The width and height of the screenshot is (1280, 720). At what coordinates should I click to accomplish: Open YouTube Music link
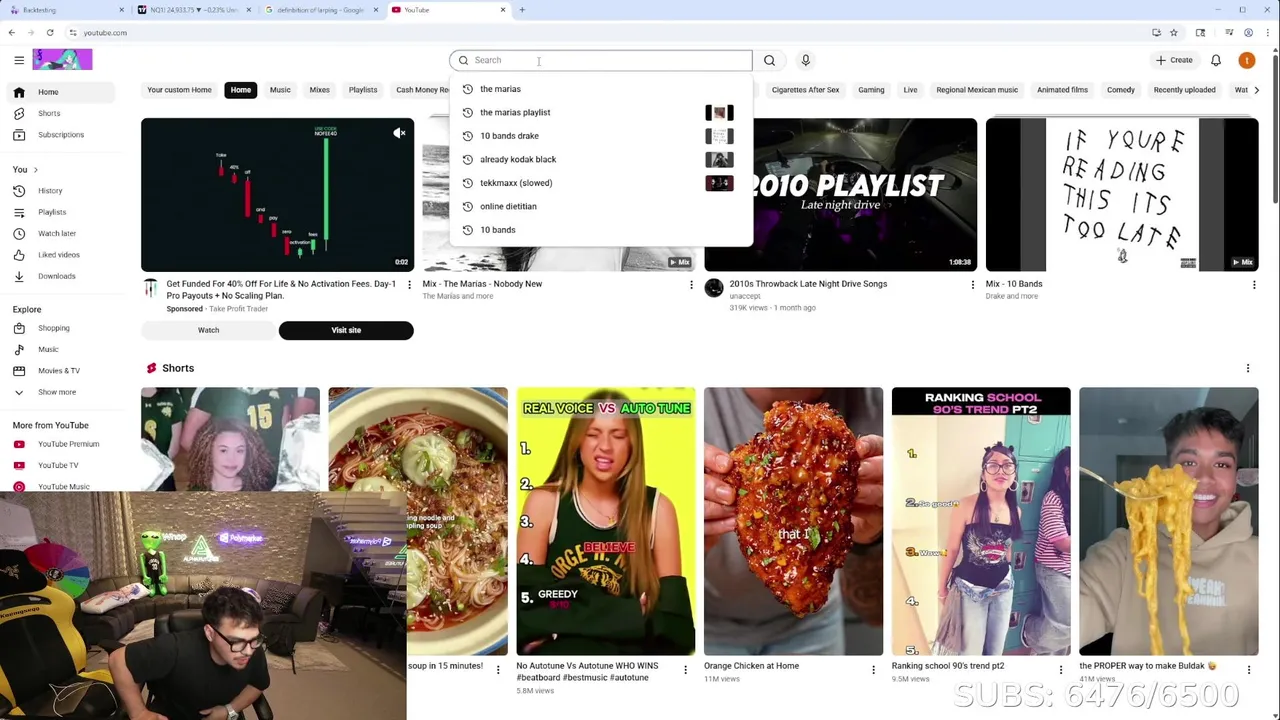[x=60, y=486]
